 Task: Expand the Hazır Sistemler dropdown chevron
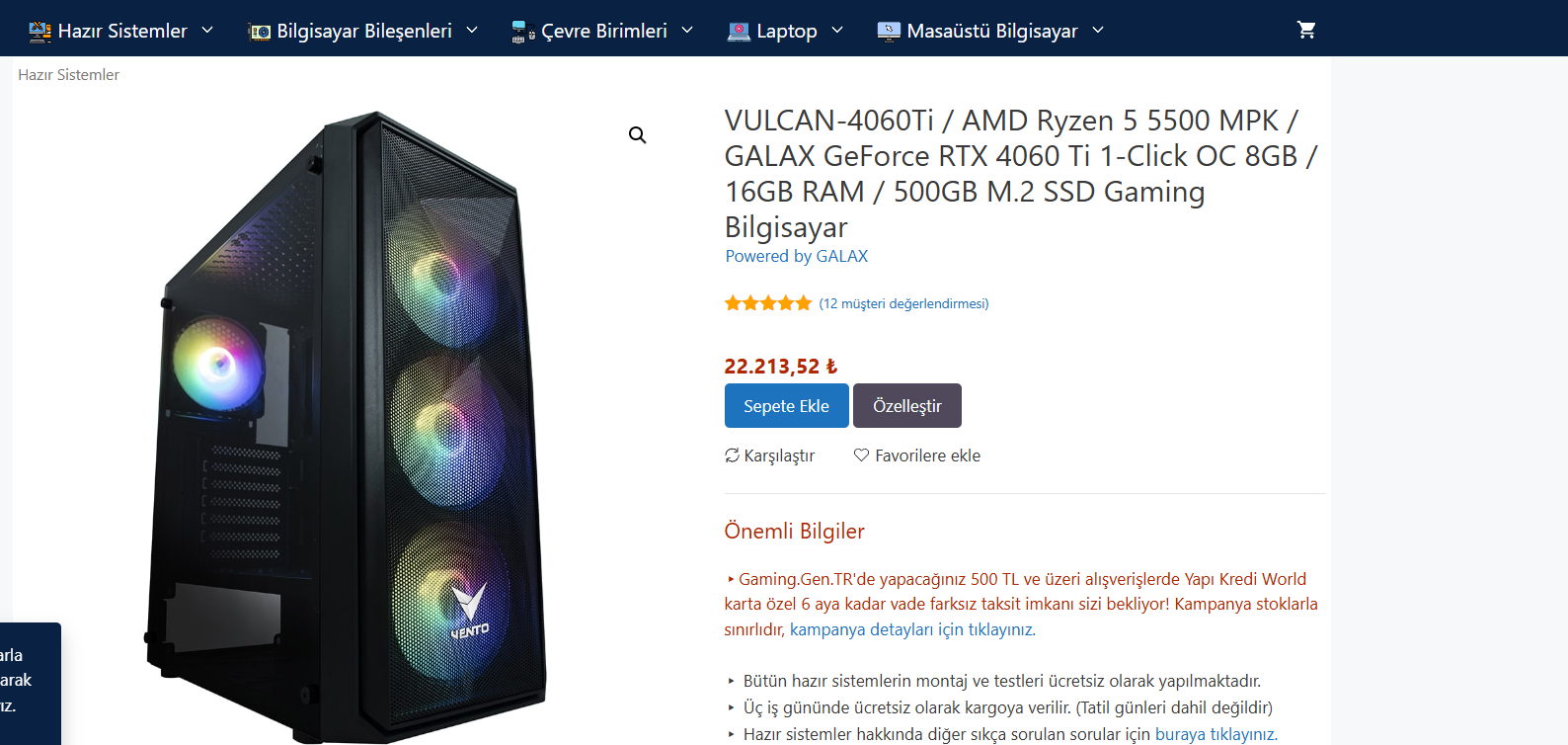pyautogui.click(x=207, y=31)
